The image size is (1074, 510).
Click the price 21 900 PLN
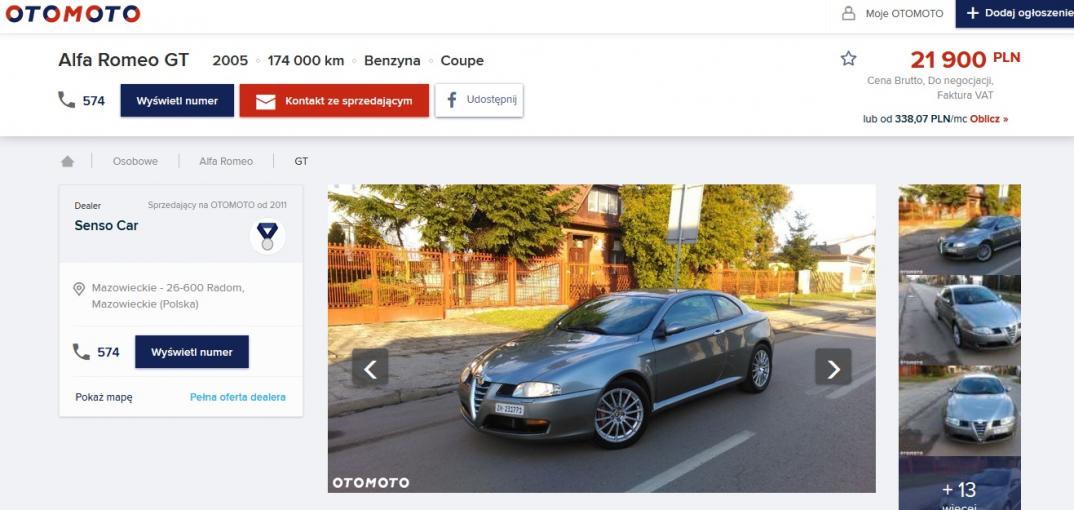click(965, 60)
